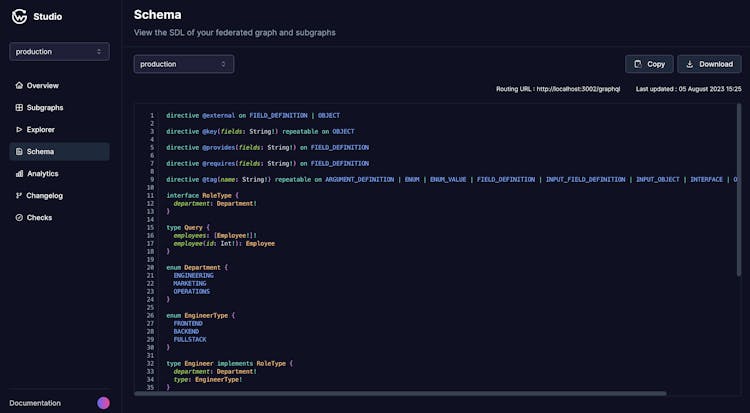Download the schema file
The height and width of the screenshot is (413, 750).
(709, 64)
